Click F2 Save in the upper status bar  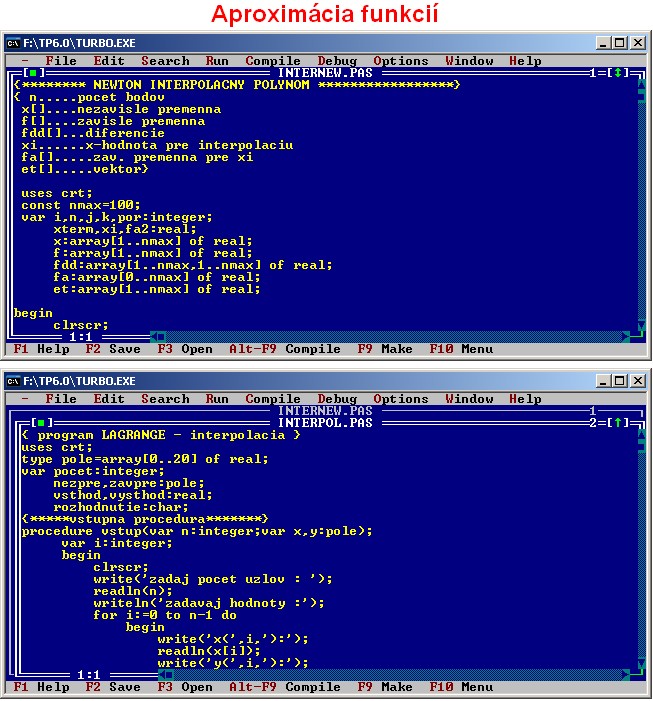click(x=112, y=349)
